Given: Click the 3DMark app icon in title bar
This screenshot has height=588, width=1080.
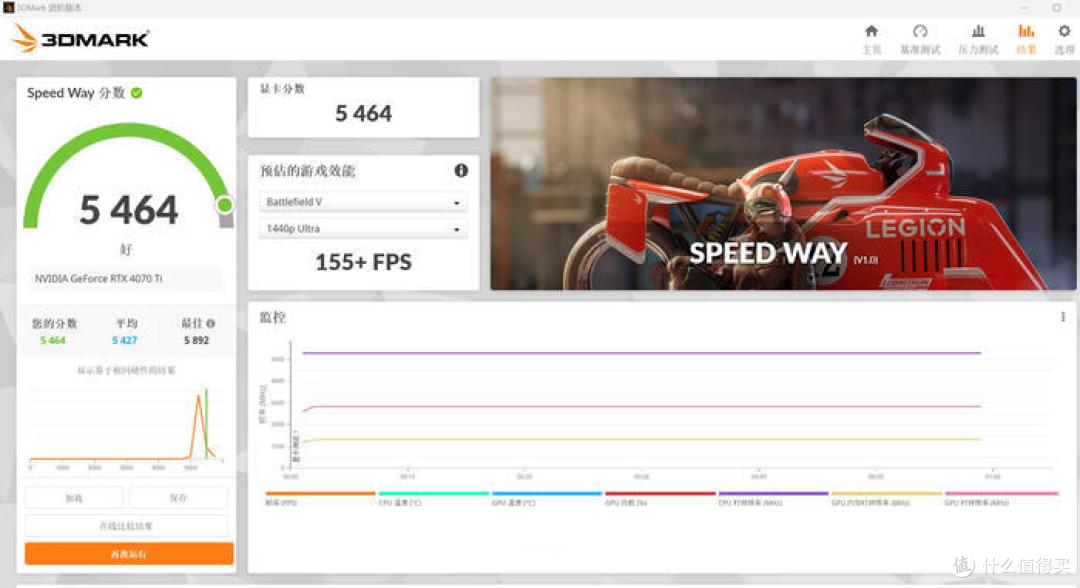Looking at the screenshot, I should click(x=8, y=8).
